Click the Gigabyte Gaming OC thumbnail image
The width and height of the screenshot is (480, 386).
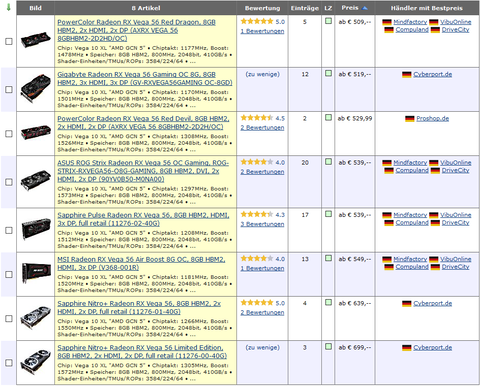pos(36,88)
